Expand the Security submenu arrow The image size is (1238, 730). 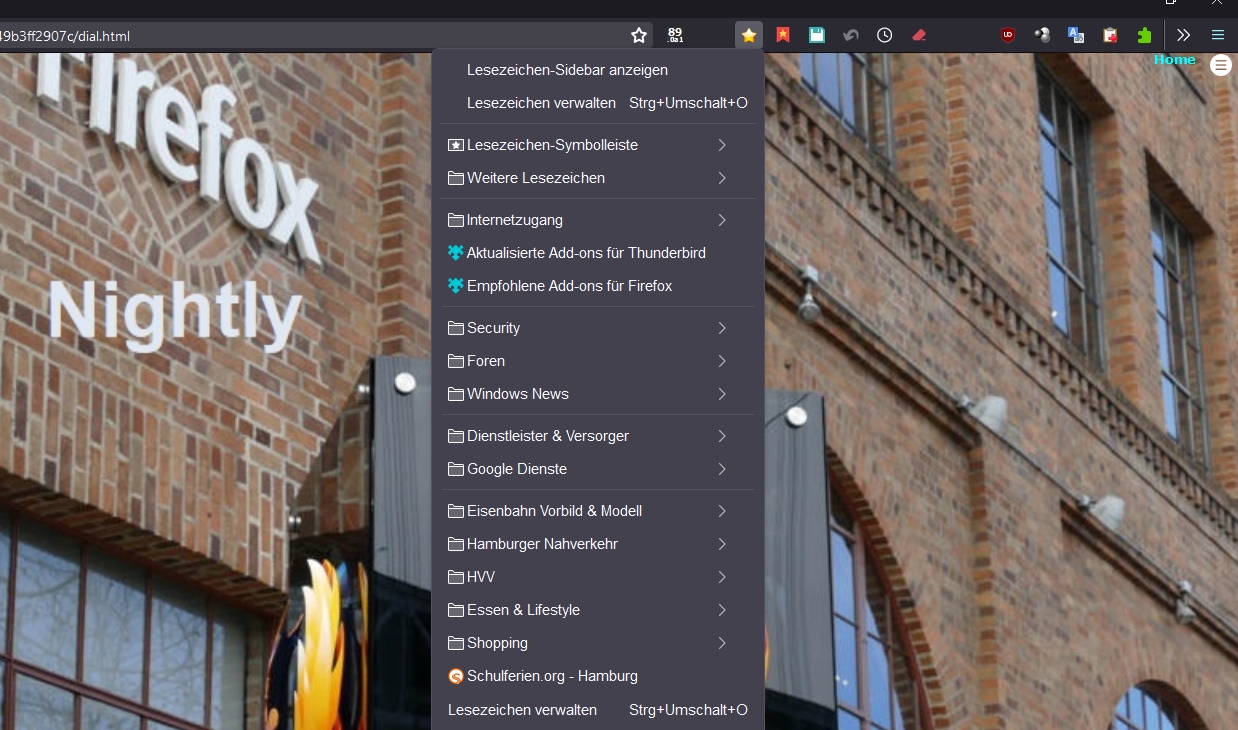coord(722,328)
